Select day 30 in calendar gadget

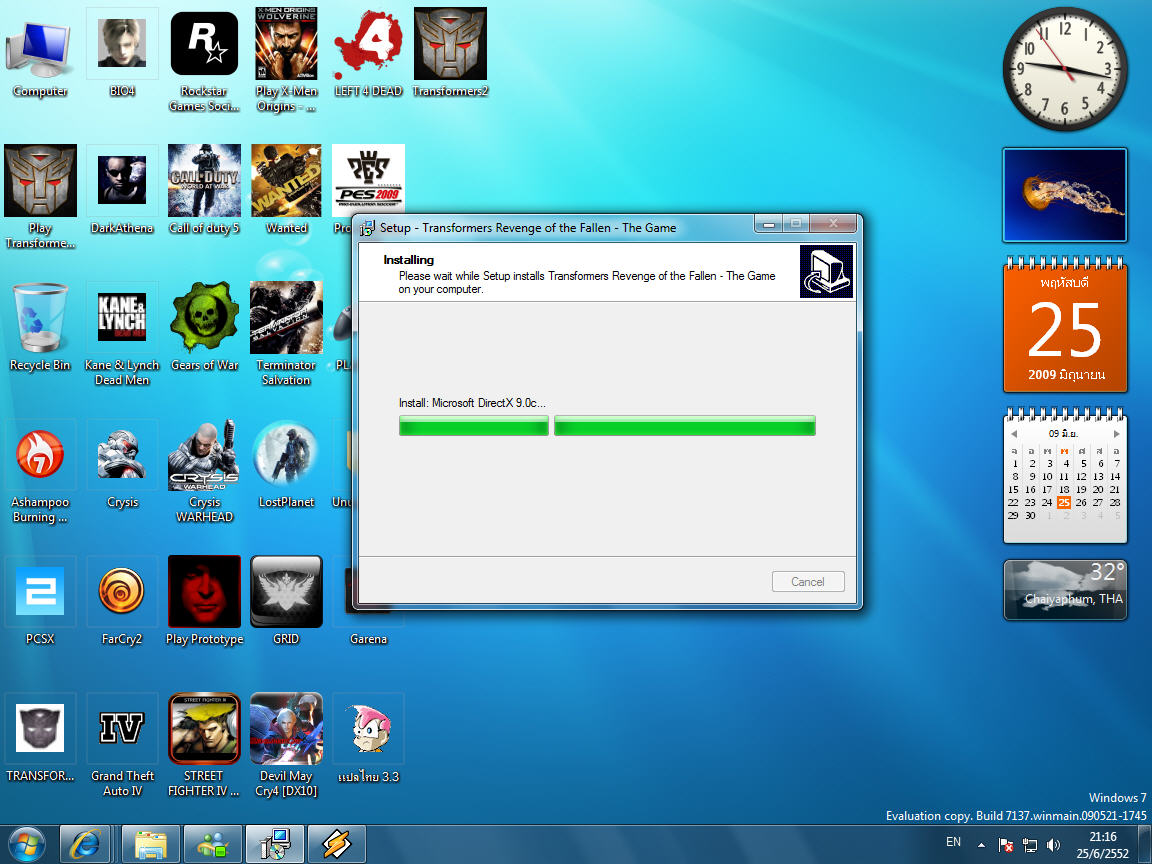1030,516
